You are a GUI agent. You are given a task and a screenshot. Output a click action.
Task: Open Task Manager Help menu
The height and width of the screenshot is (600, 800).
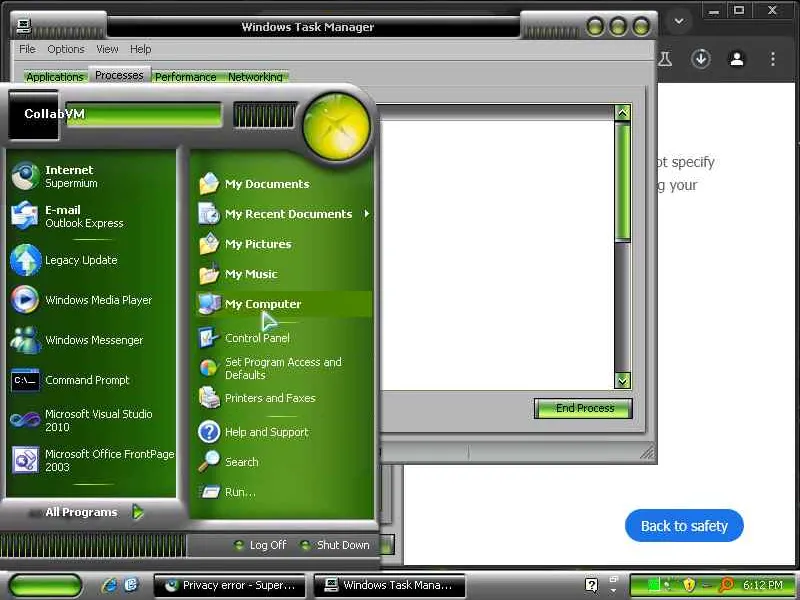tap(140, 49)
